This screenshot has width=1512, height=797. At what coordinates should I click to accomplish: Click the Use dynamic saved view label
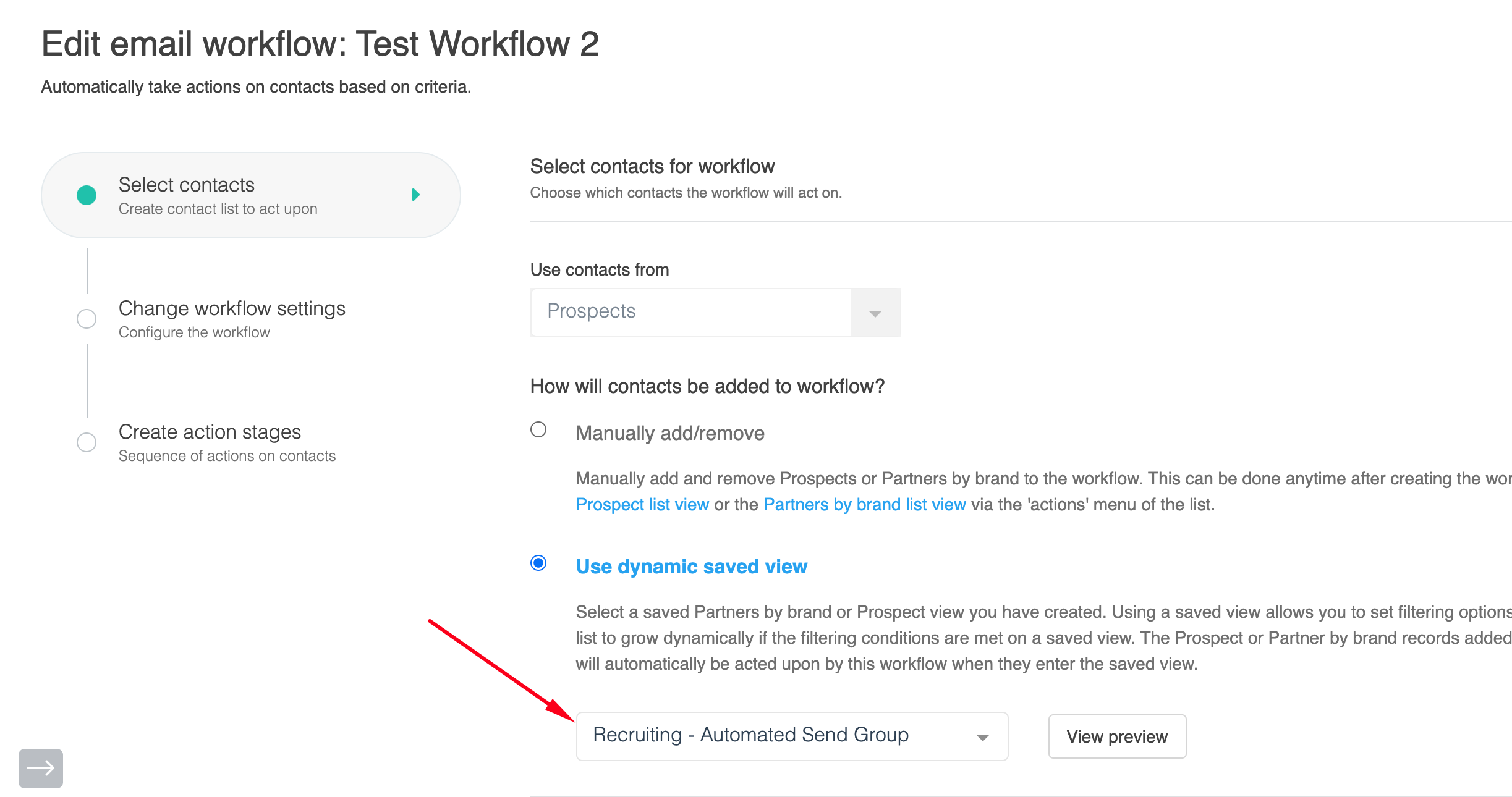[x=691, y=567]
